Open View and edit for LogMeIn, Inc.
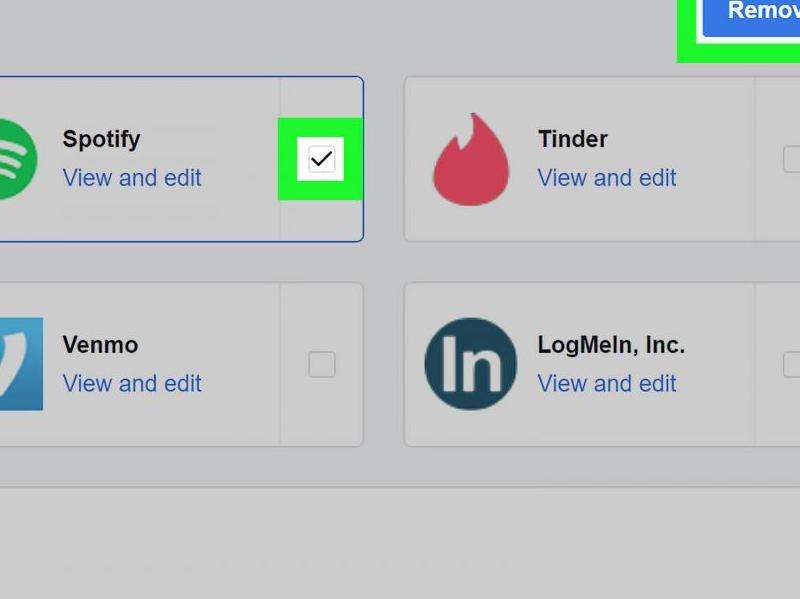Image resolution: width=800 pixels, height=599 pixels. tap(607, 384)
